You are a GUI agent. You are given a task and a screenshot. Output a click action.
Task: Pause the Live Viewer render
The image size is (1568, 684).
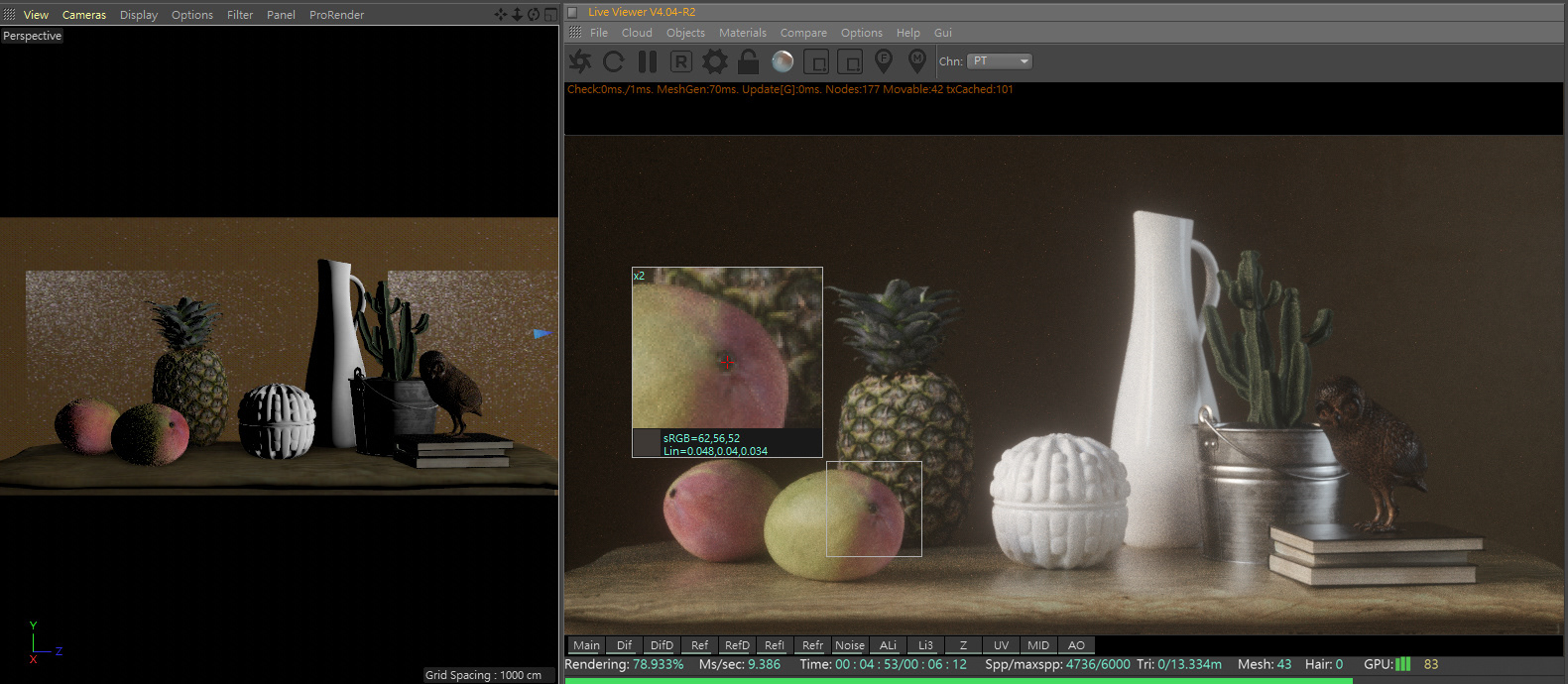648,61
